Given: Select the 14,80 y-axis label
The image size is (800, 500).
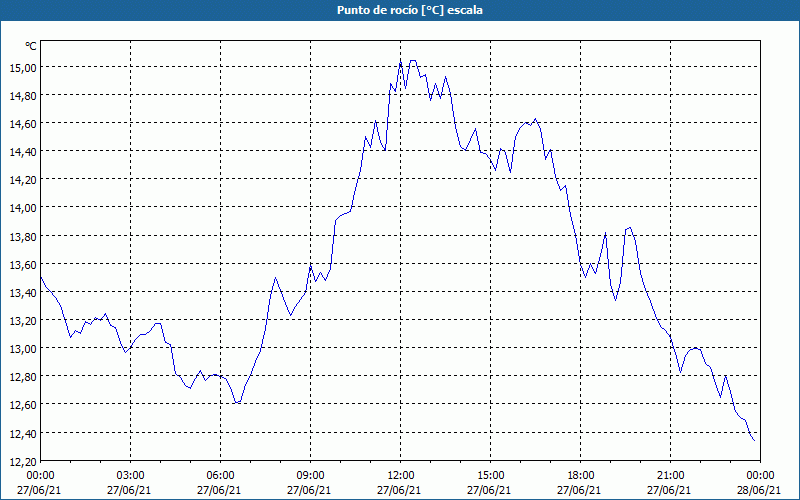Looking at the screenshot, I should pos(23,95).
